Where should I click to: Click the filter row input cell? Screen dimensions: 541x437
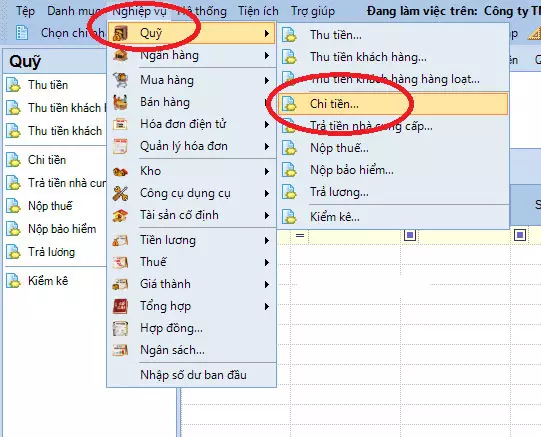pyautogui.click(x=355, y=236)
